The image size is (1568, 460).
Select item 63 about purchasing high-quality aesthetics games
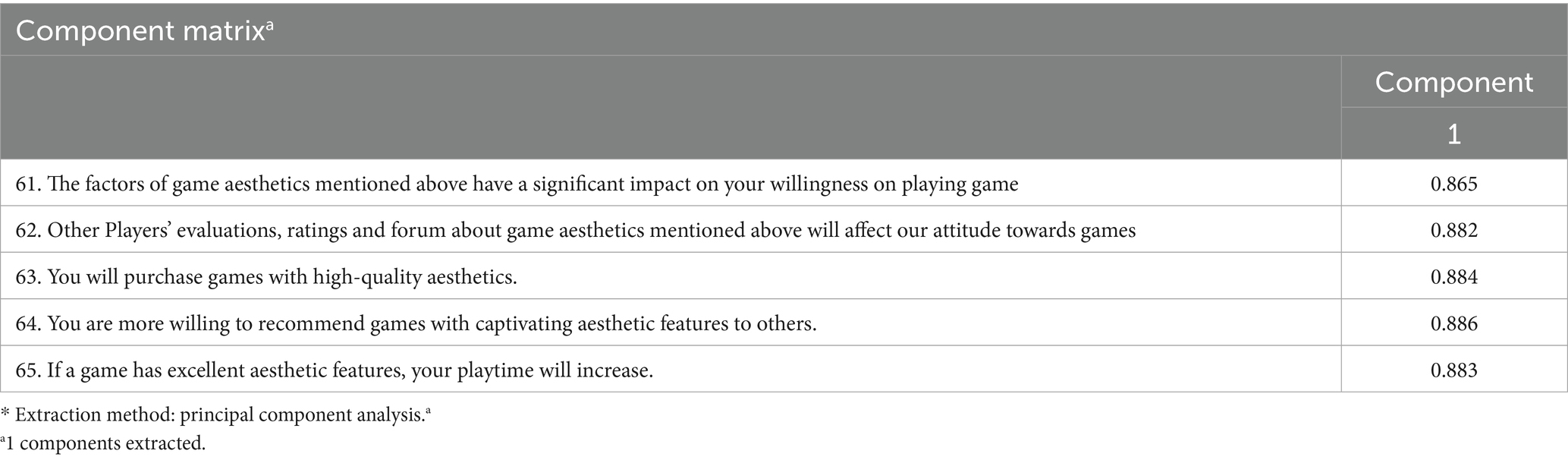(x=266, y=277)
